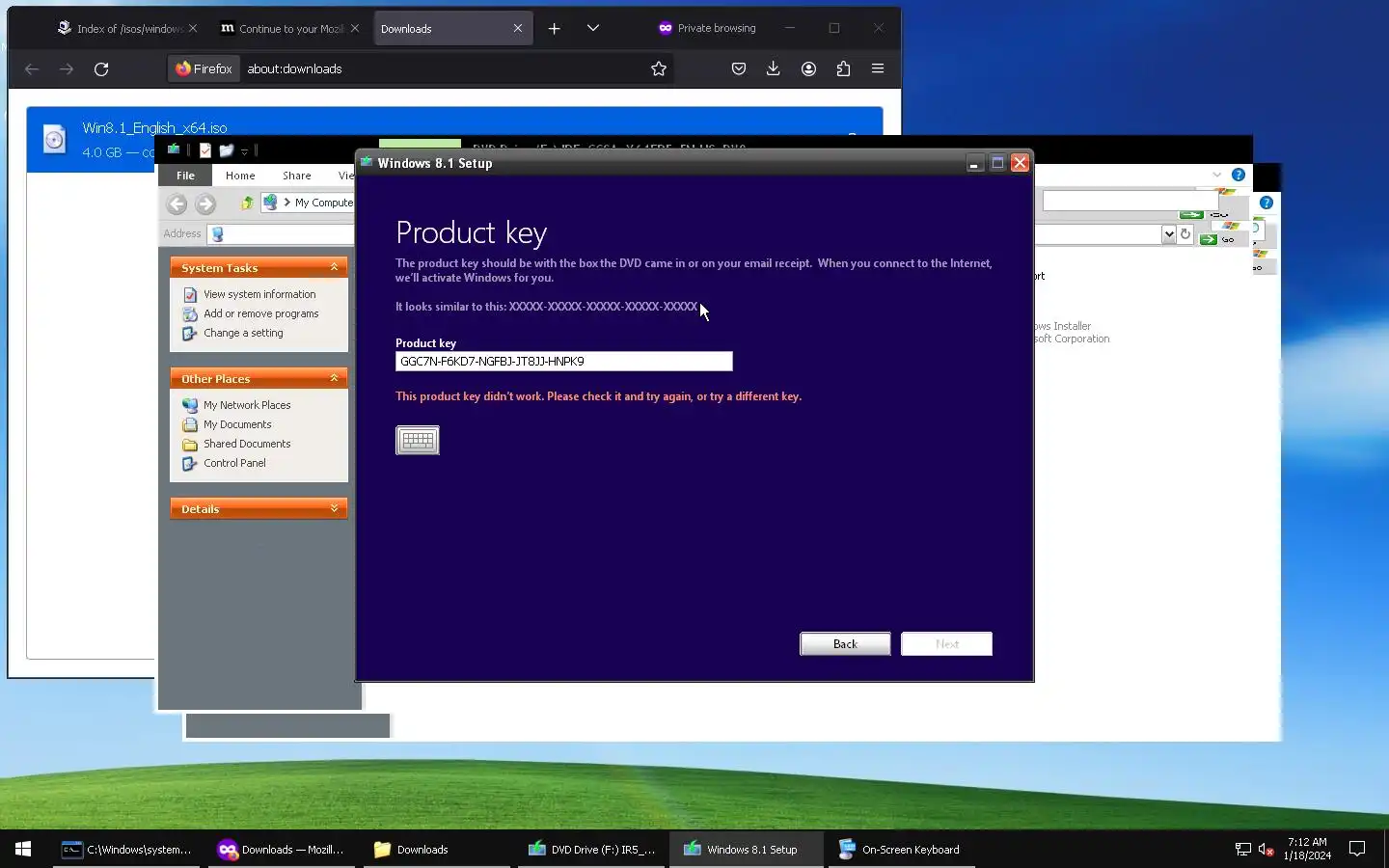1389x868 pixels.
Task: Click the Firefox back navigation arrow
Action: [x=32, y=68]
